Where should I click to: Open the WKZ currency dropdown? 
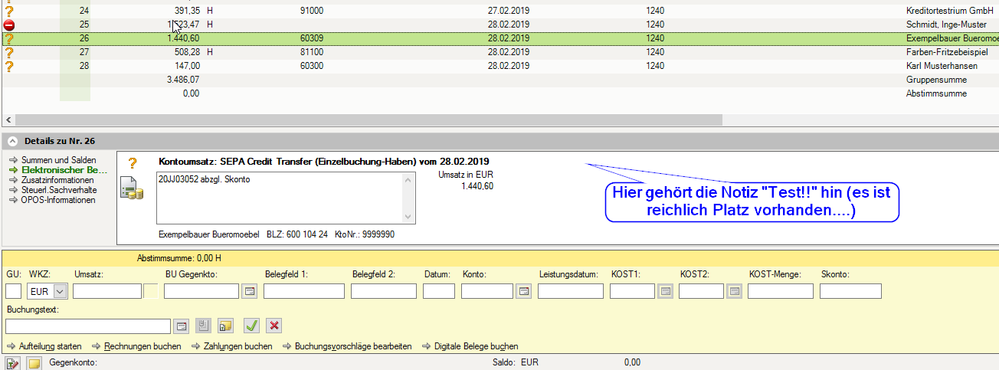click(x=61, y=291)
